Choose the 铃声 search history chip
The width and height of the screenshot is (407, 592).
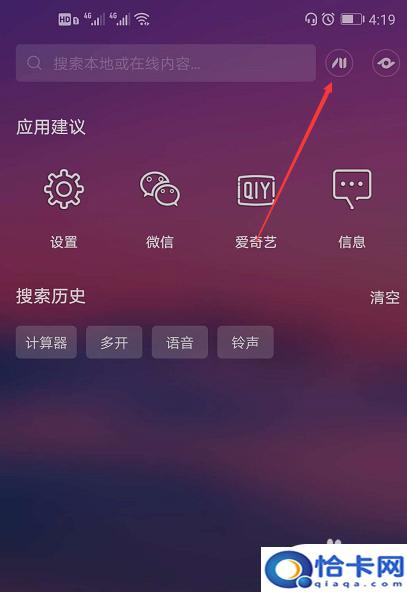(245, 342)
